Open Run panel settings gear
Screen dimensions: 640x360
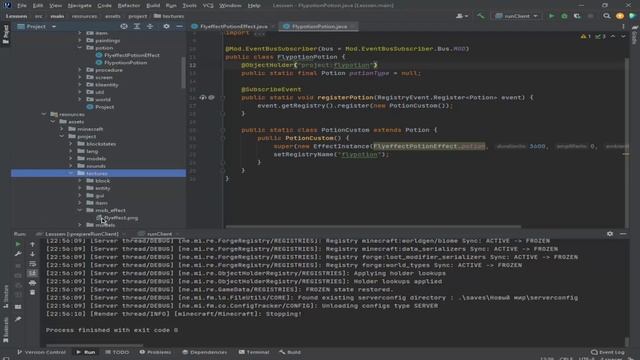610,234
